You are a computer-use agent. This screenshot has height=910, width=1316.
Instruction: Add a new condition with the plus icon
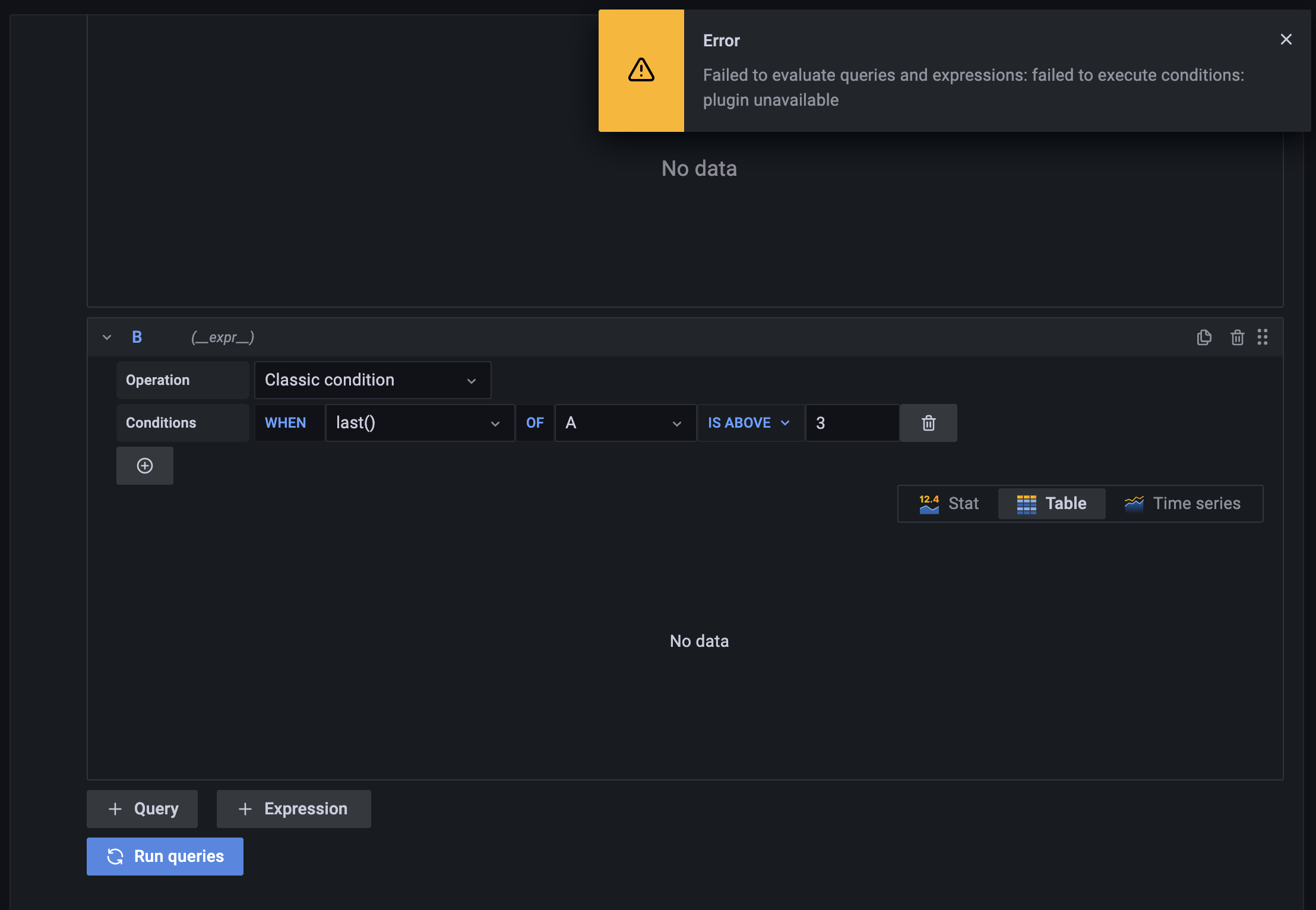144,465
